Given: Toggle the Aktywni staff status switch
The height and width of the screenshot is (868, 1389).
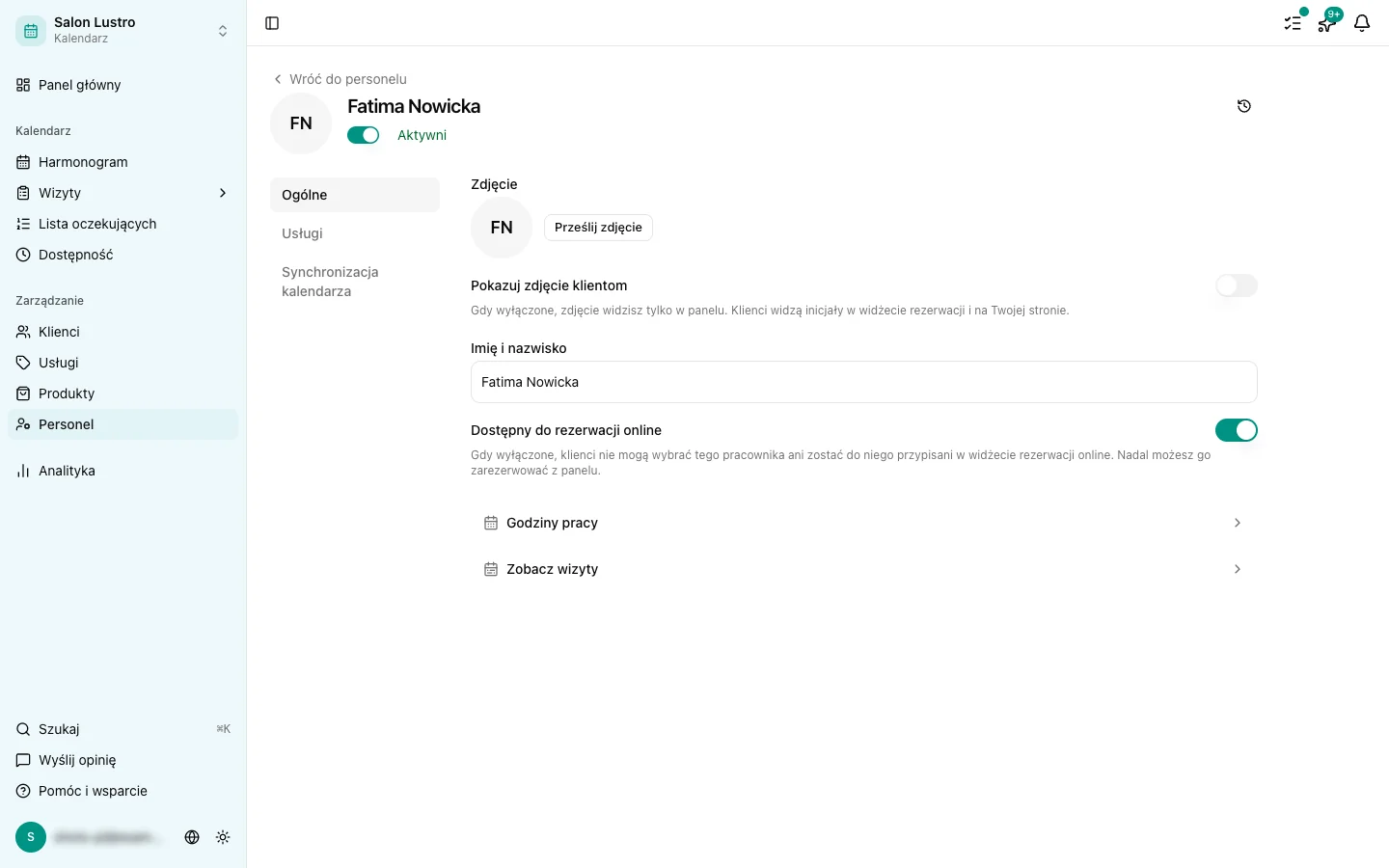Looking at the screenshot, I should [364, 135].
